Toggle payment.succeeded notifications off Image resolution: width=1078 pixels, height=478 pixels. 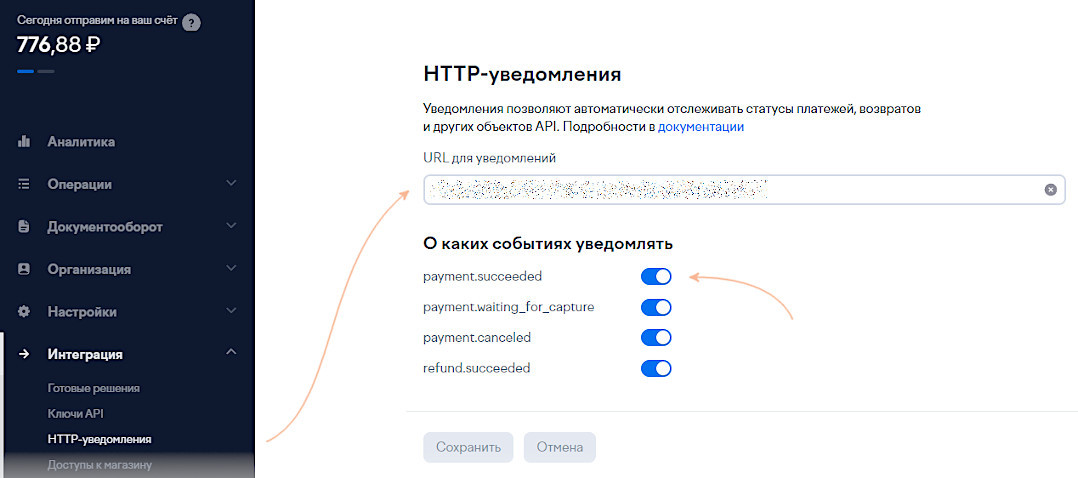click(656, 277)
